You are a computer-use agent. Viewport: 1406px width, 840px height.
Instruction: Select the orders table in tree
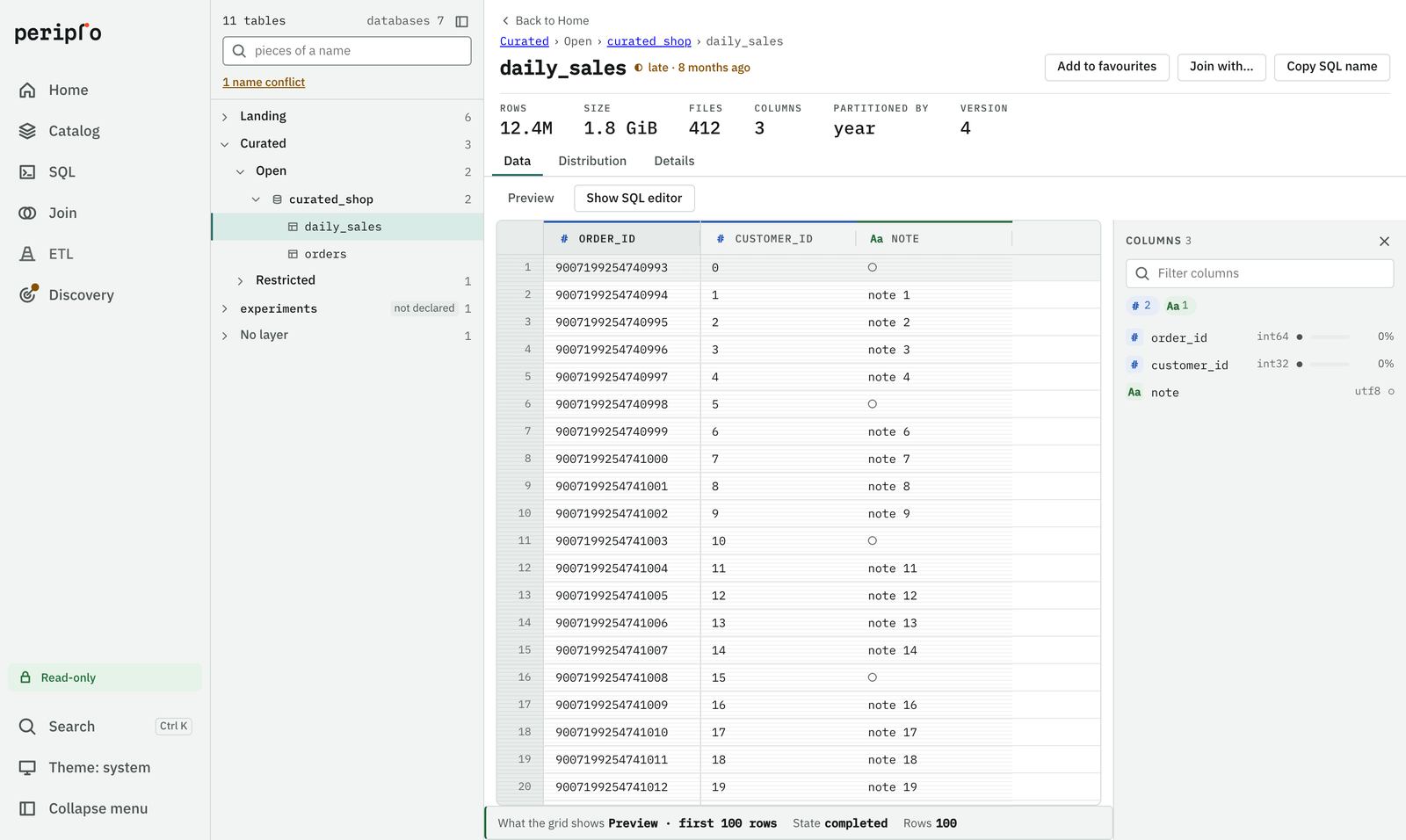[x=347, y=254]
